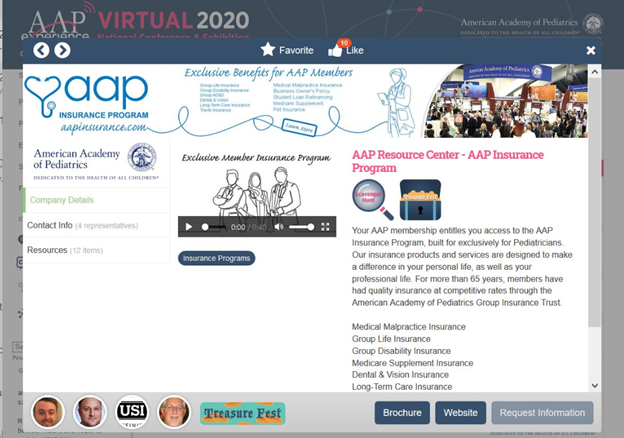624x438 pixels.
Task: Click the AAP Insurance Program logo
Action: (87, 96)
